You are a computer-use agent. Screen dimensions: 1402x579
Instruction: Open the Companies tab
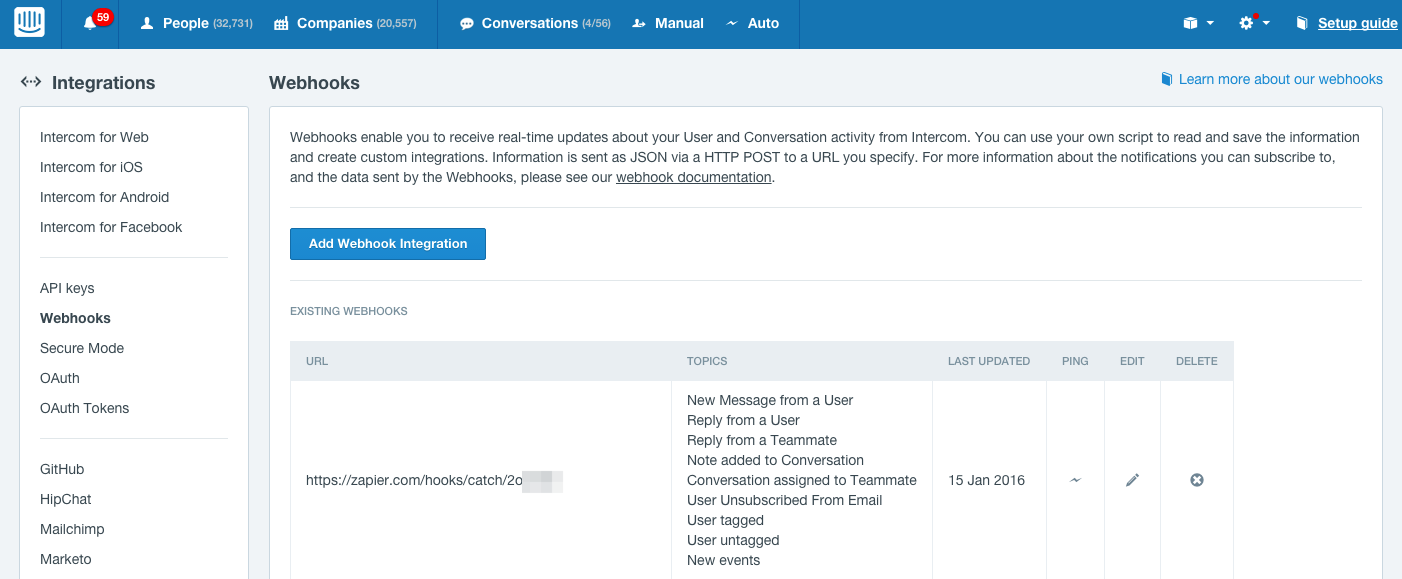(x=345, y=22)
